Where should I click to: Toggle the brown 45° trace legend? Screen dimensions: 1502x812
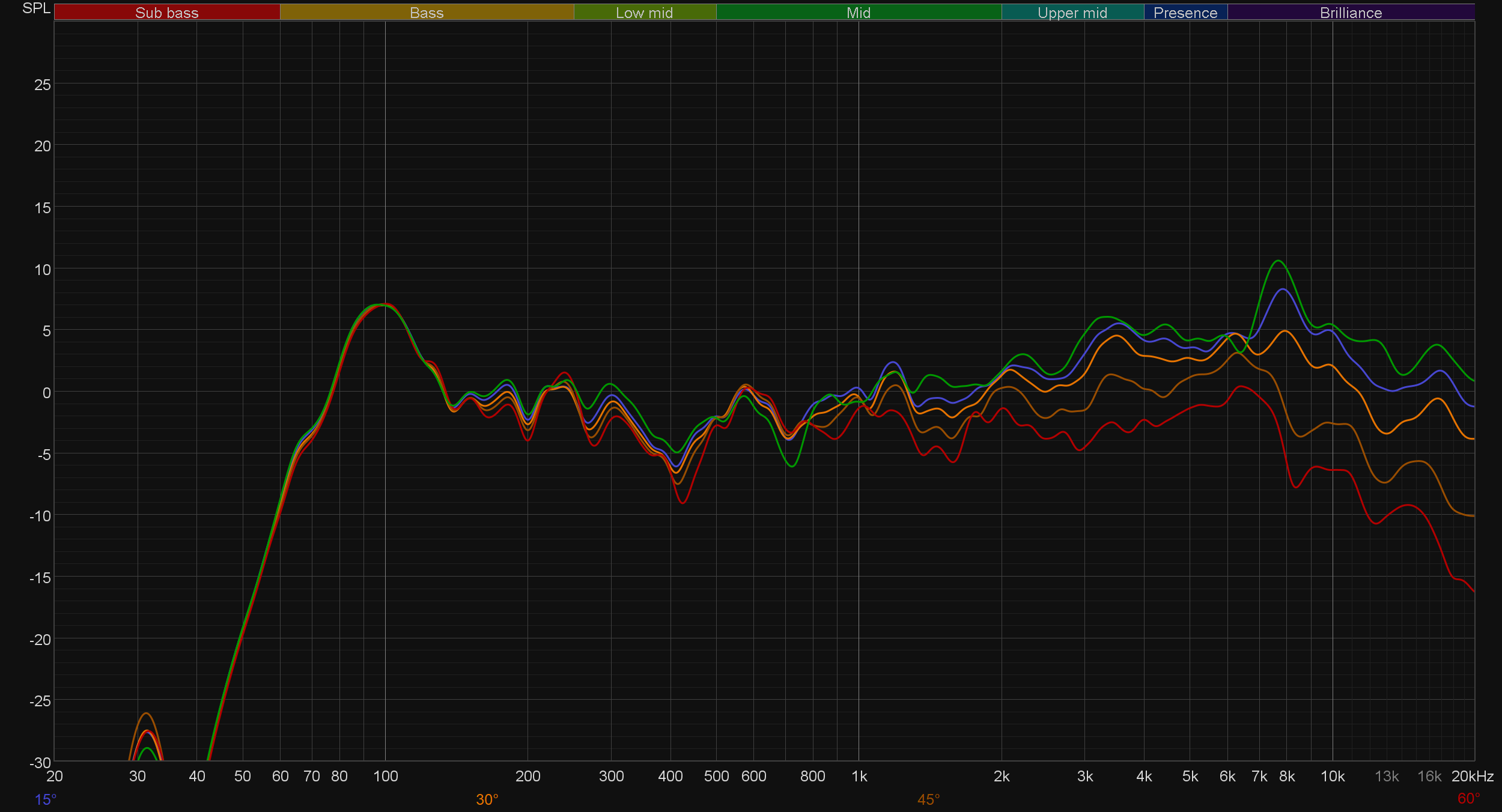[928, 799]
